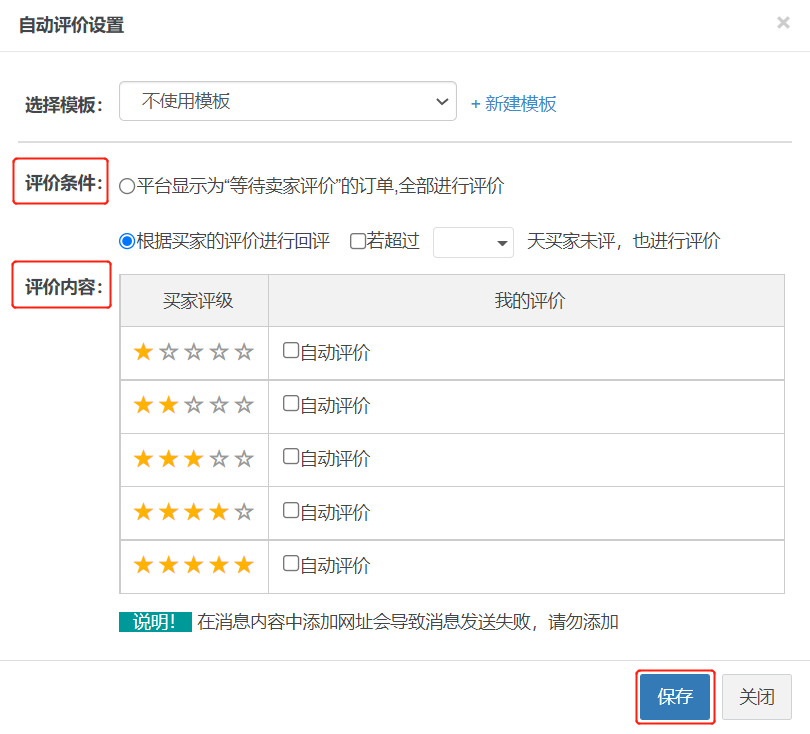Click the green 说明! notice badge

point(155,622)
